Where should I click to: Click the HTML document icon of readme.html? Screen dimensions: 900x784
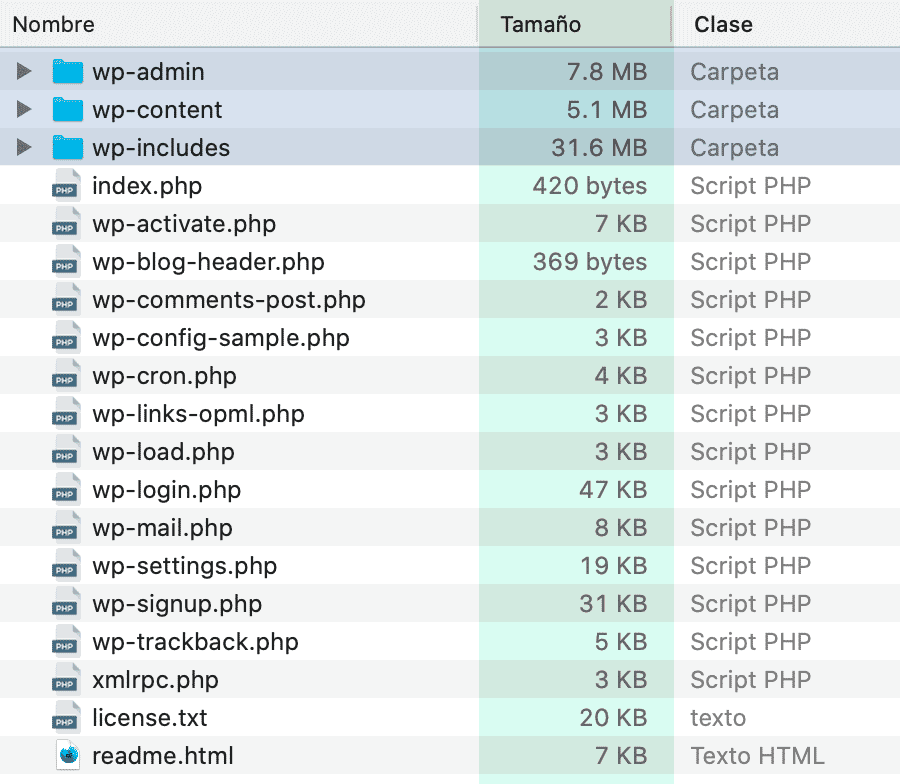(x=68, y=755)
